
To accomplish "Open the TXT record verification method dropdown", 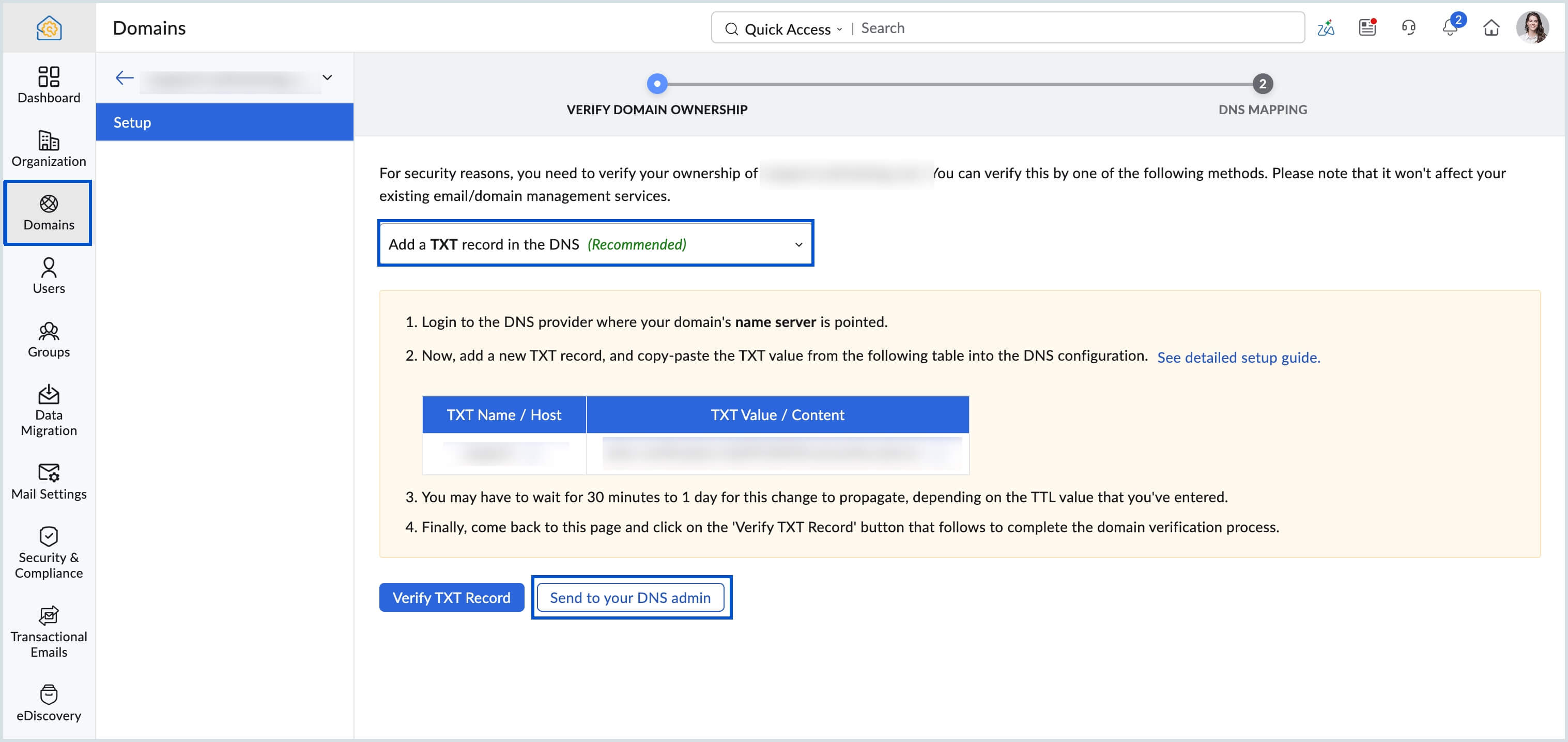I will 595,243.
